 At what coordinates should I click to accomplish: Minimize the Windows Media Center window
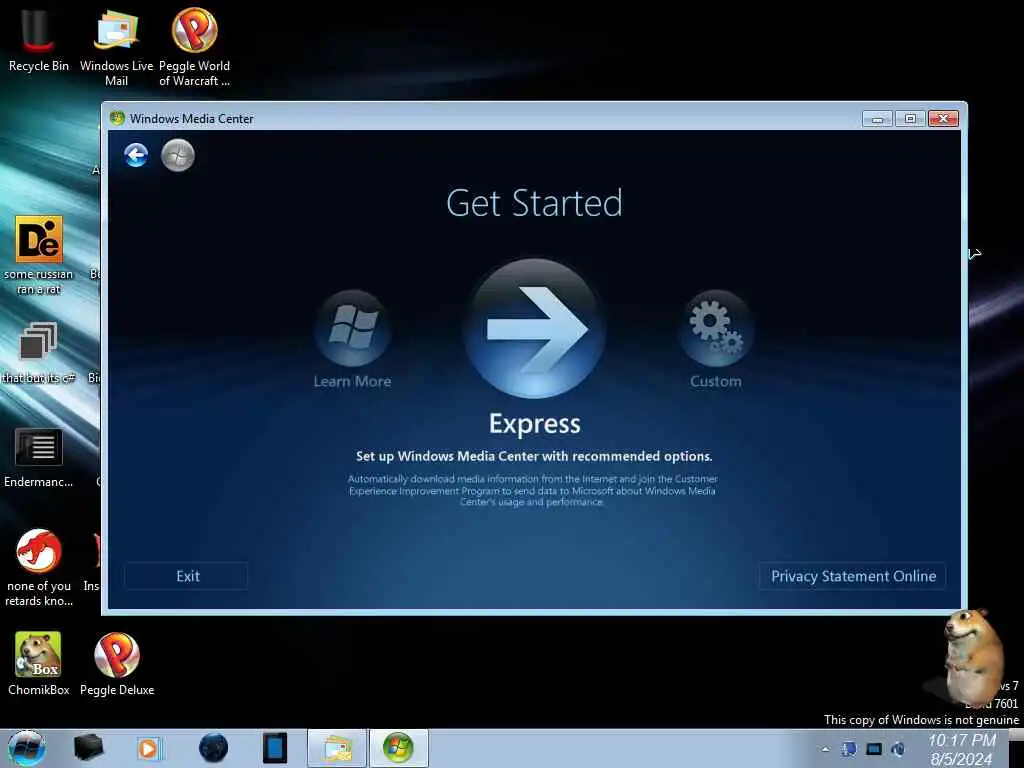pos(877,118)
